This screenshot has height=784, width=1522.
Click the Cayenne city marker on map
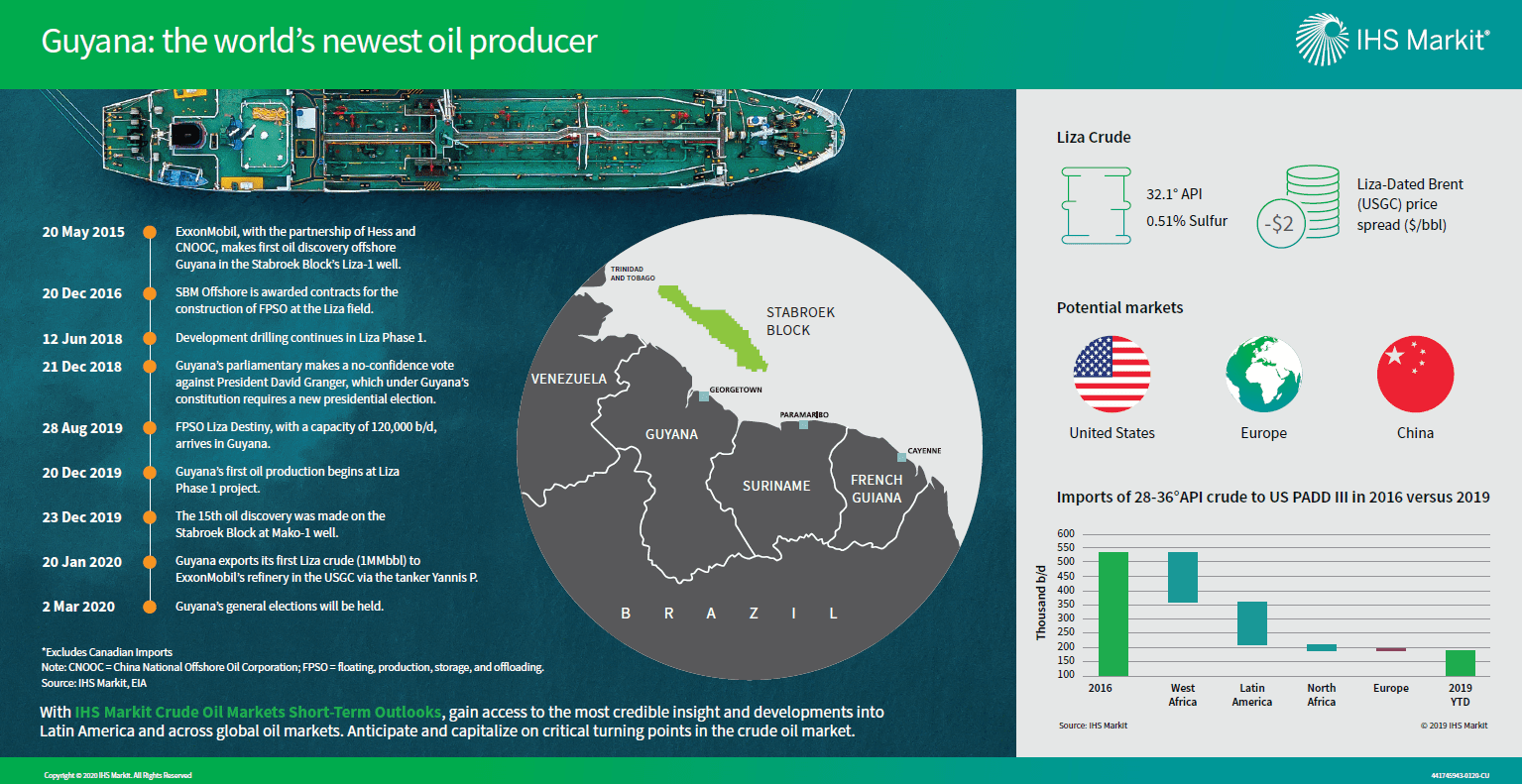tap(901, 457)
